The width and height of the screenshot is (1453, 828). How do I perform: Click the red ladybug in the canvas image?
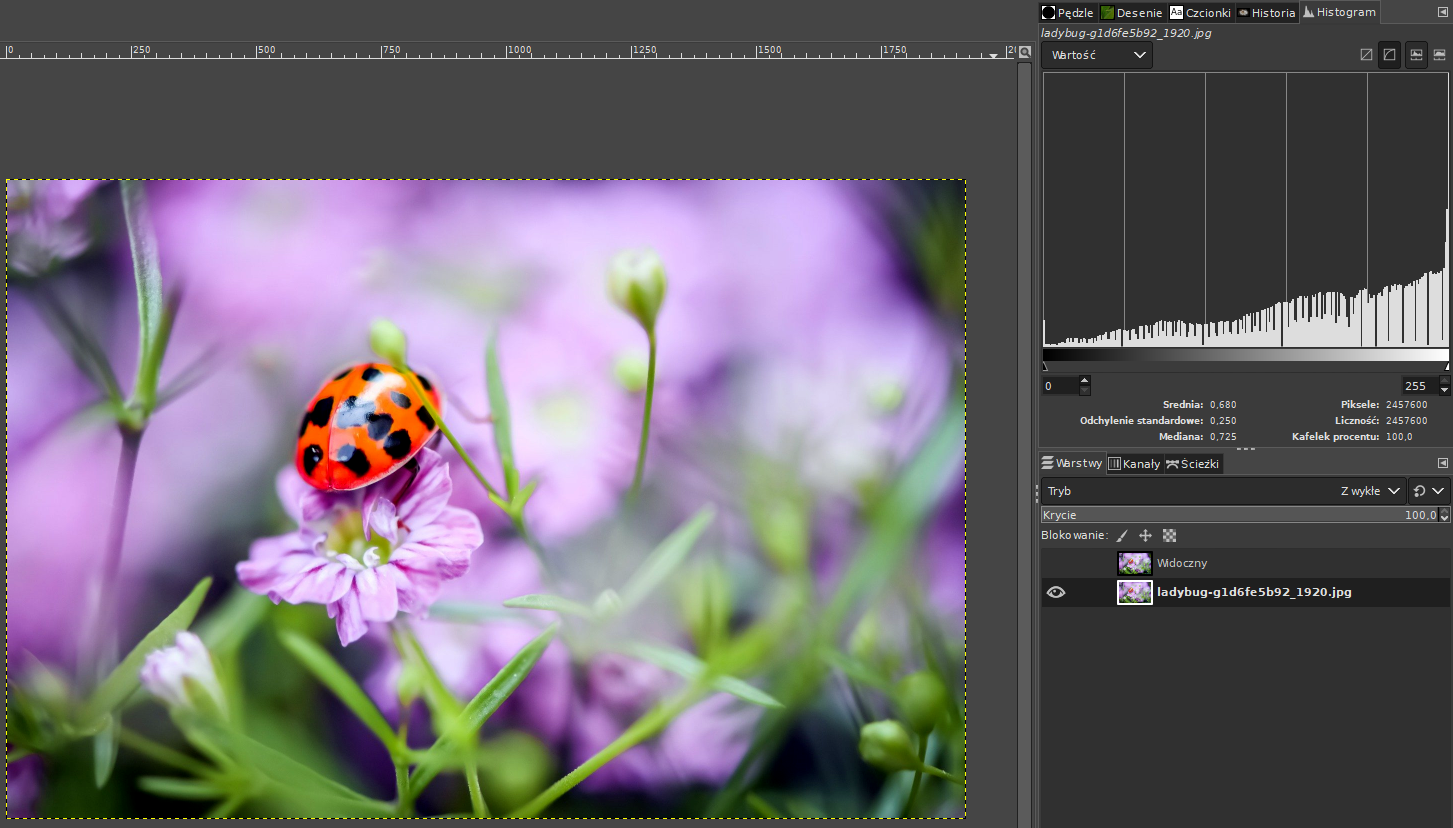tap(368, 426)
